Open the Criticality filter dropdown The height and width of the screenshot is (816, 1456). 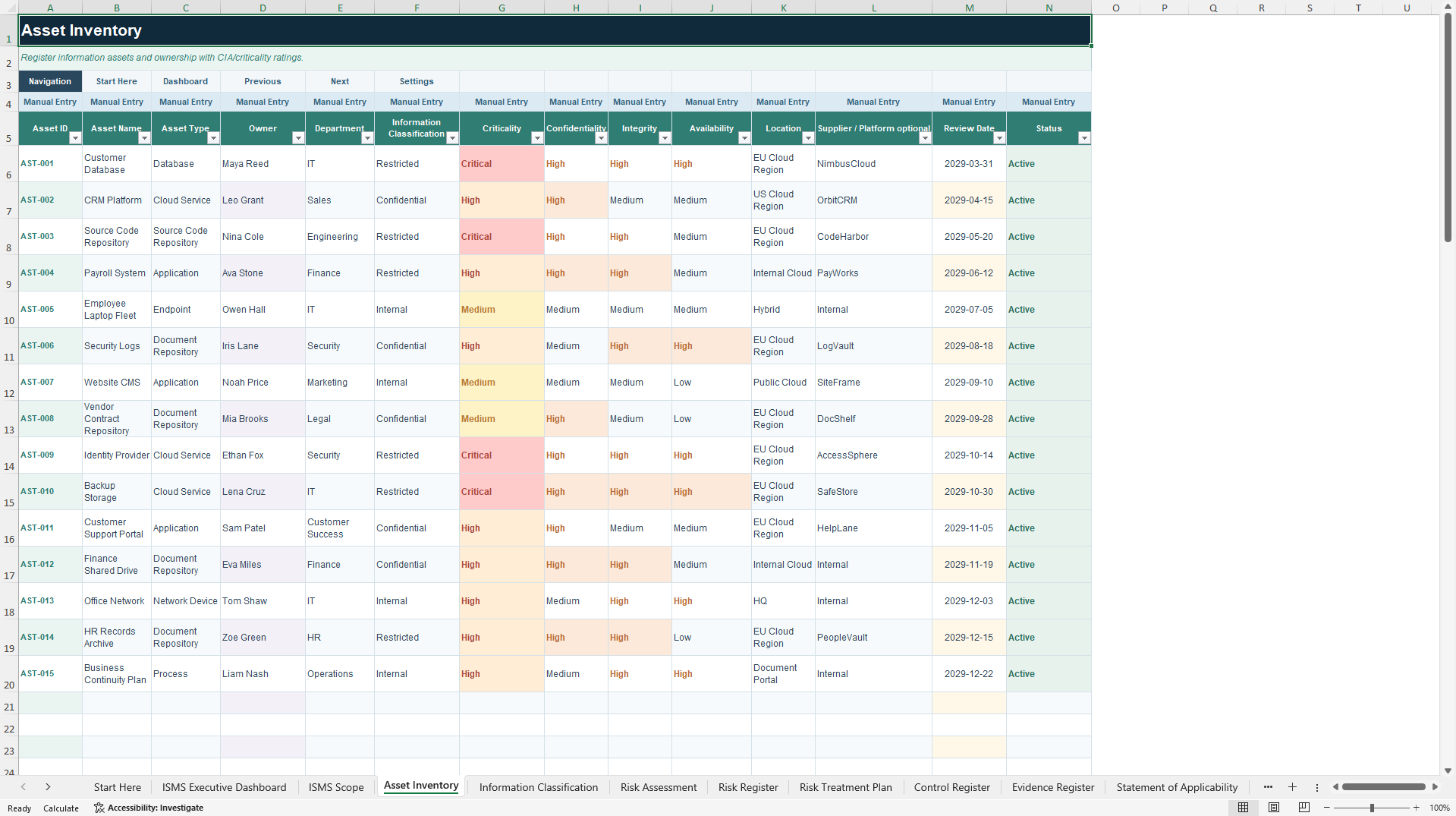537,138
